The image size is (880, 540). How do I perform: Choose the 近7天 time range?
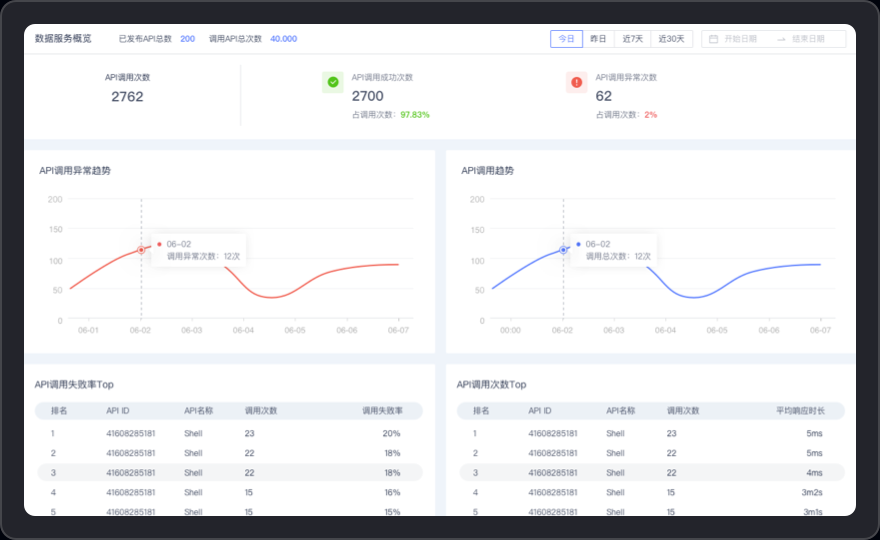pyautogui.click(x=632, y=39)
